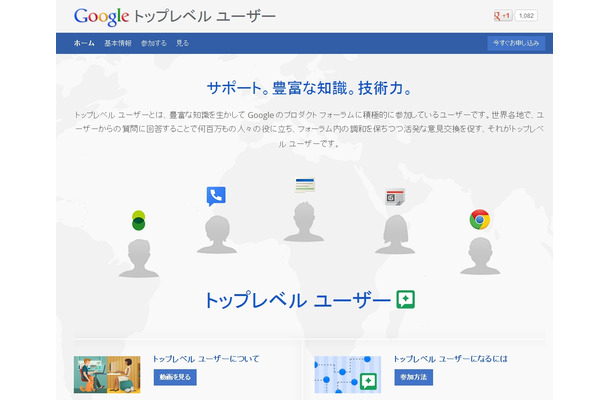
Task: Open トップレベル ユーザーになるには link
Action: click(450, 359)
